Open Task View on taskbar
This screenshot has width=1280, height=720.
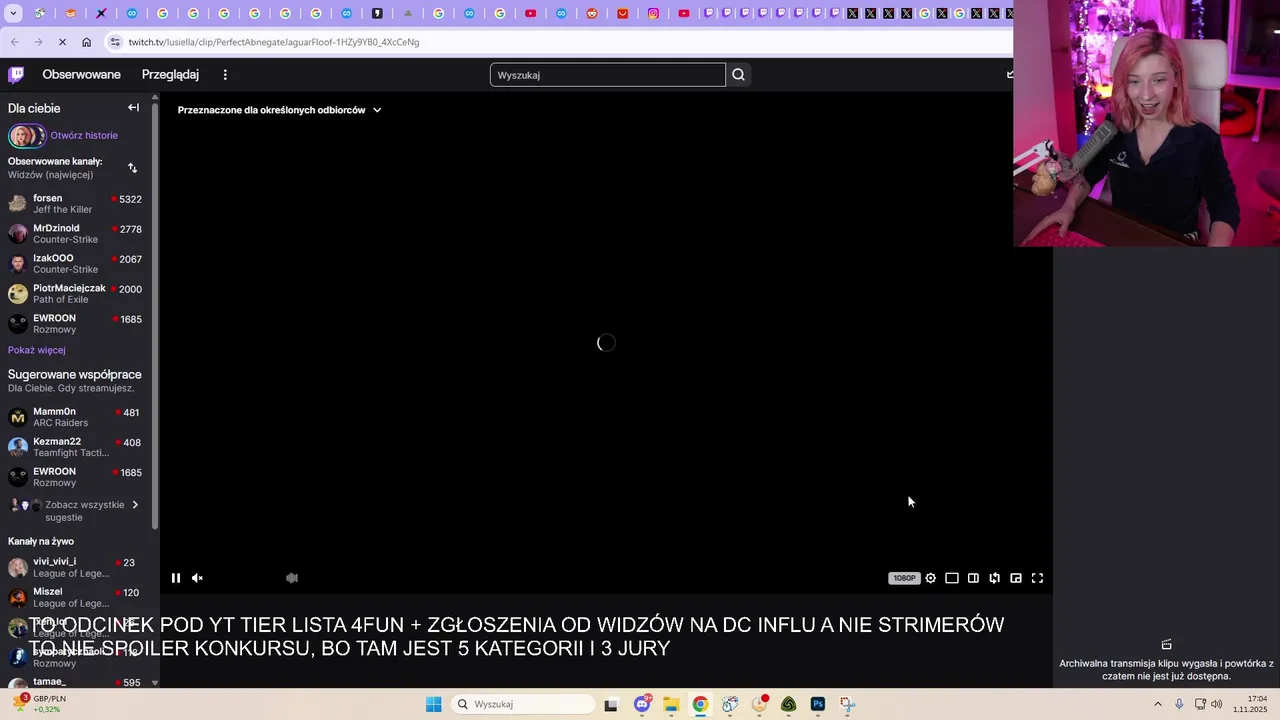(x=611, y=704)
